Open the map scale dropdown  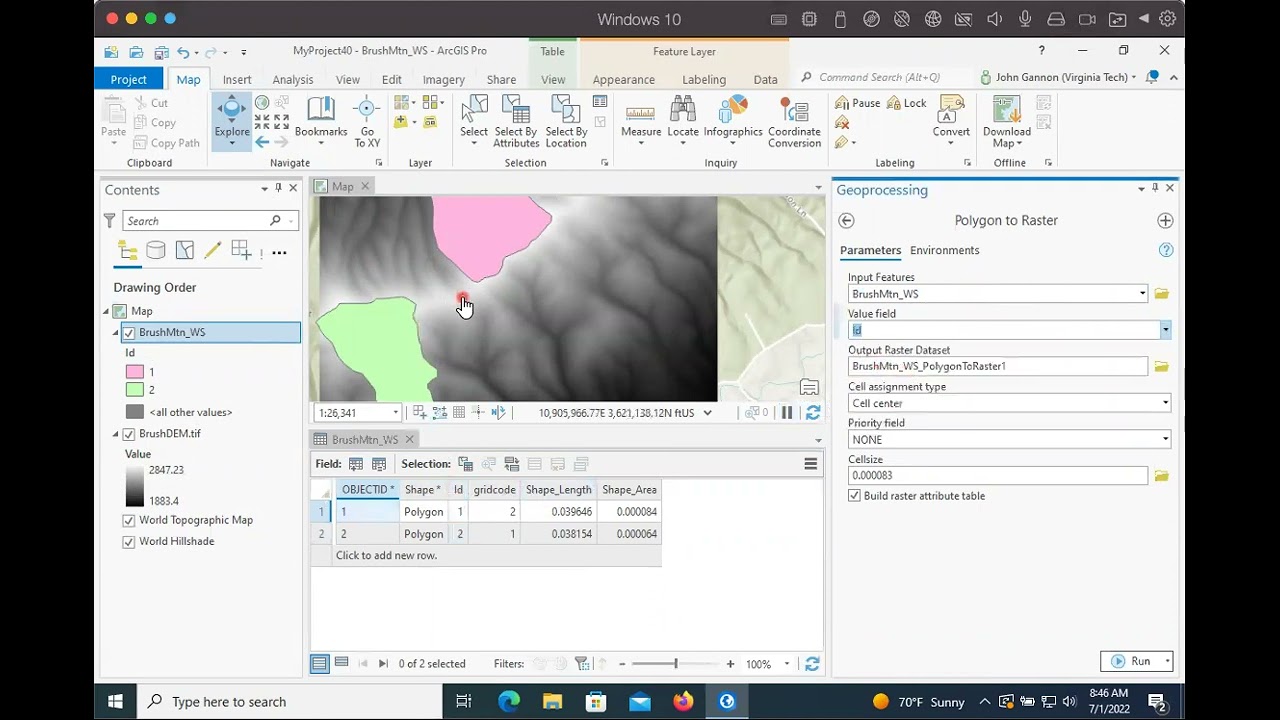[396, 412]
